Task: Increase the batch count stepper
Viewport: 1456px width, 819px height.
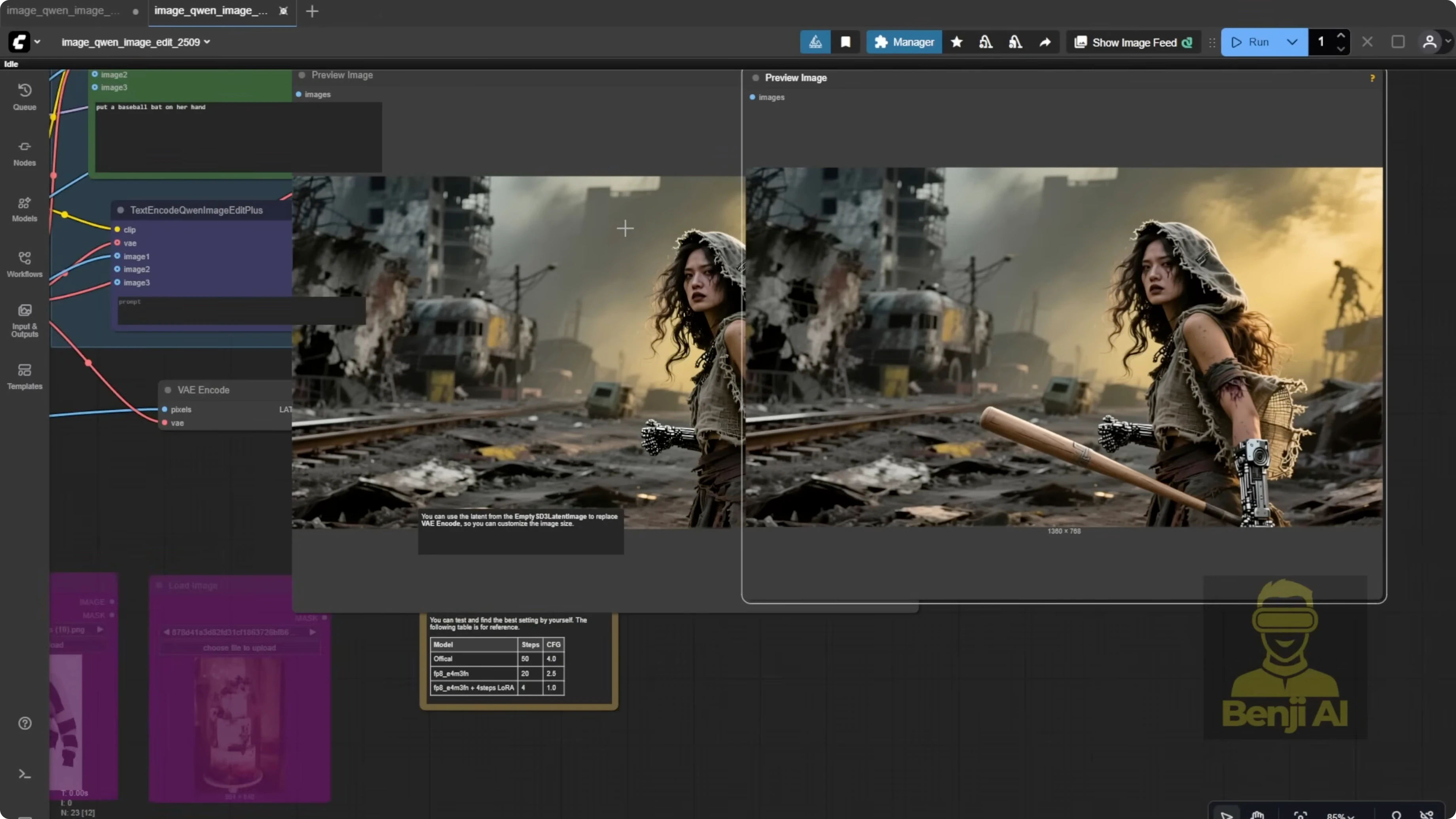Action: point(1341,35)
